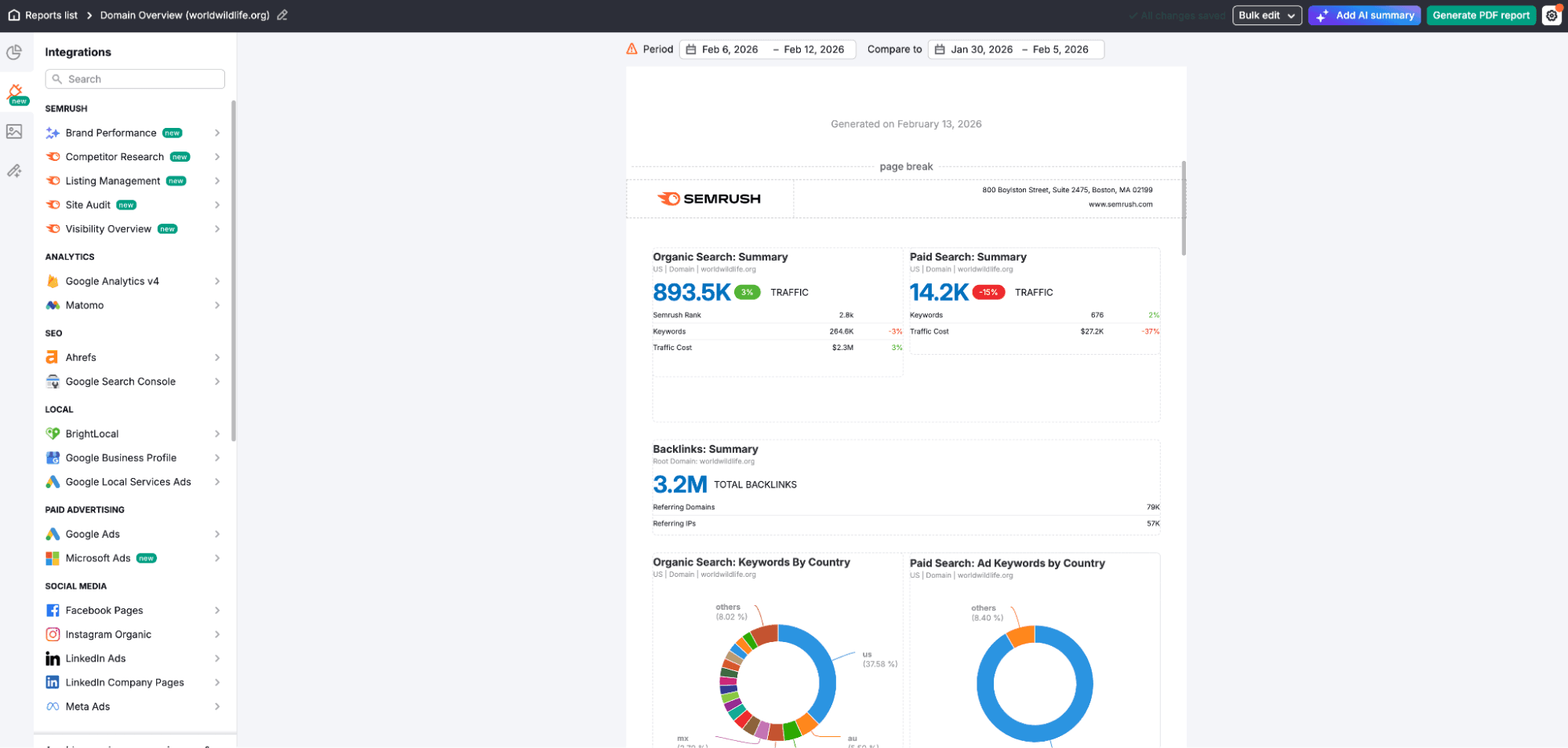Open the Bulk edit dropdown
The width and height of the screenshot is (1568, 748).
pos(1267,15)
